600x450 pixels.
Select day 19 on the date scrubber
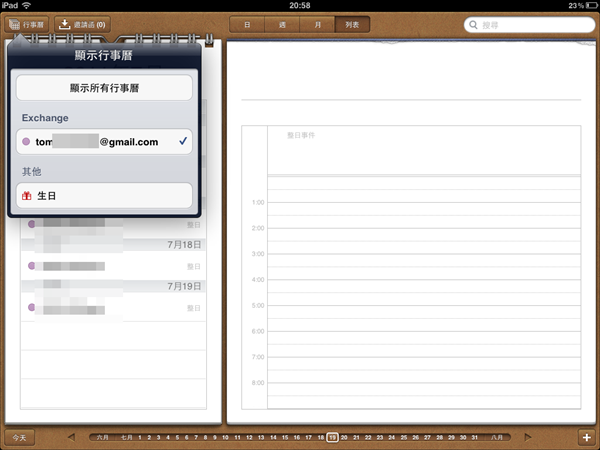pos(332,437)
